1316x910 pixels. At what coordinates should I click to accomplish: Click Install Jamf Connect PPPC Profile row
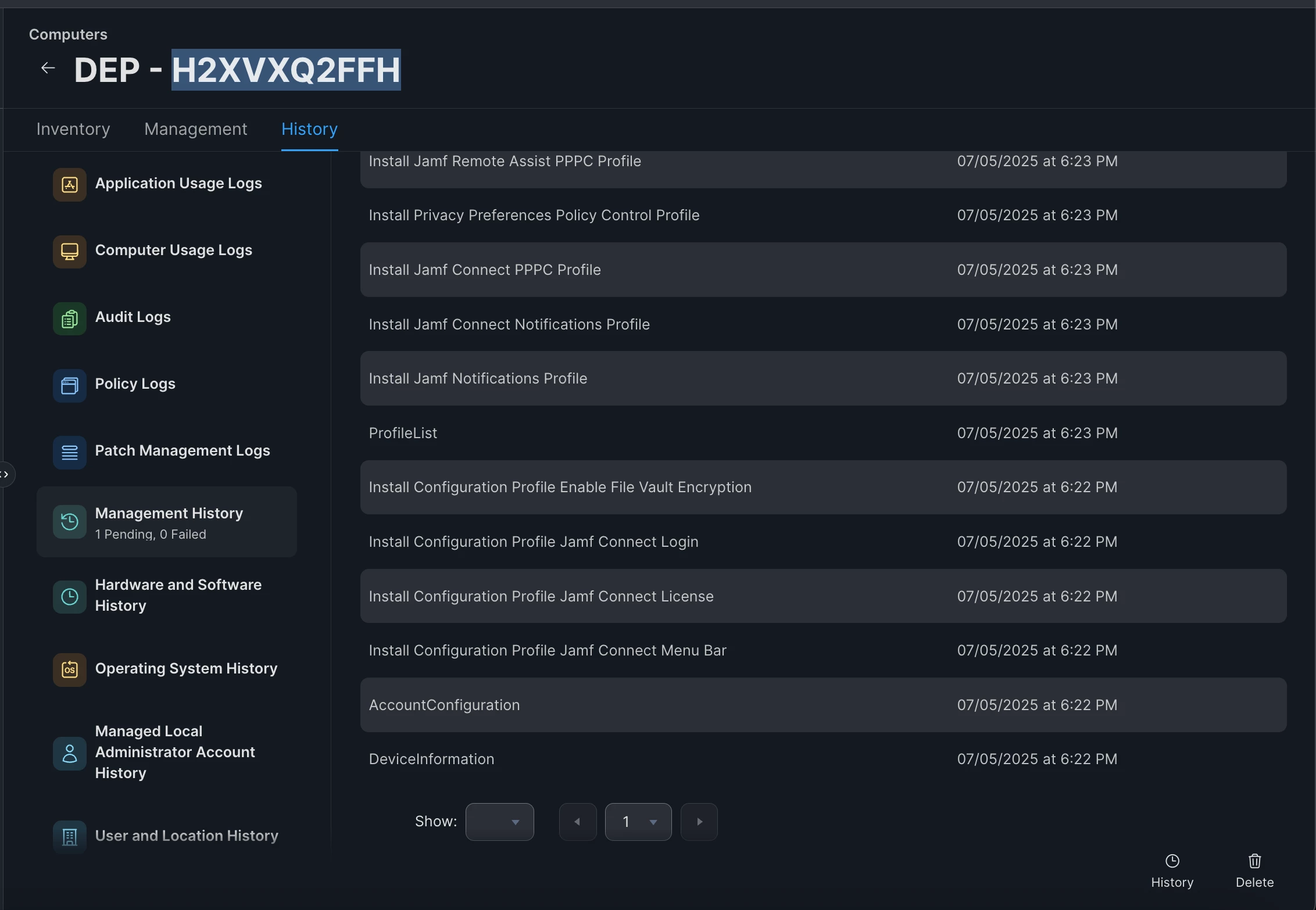823,270
